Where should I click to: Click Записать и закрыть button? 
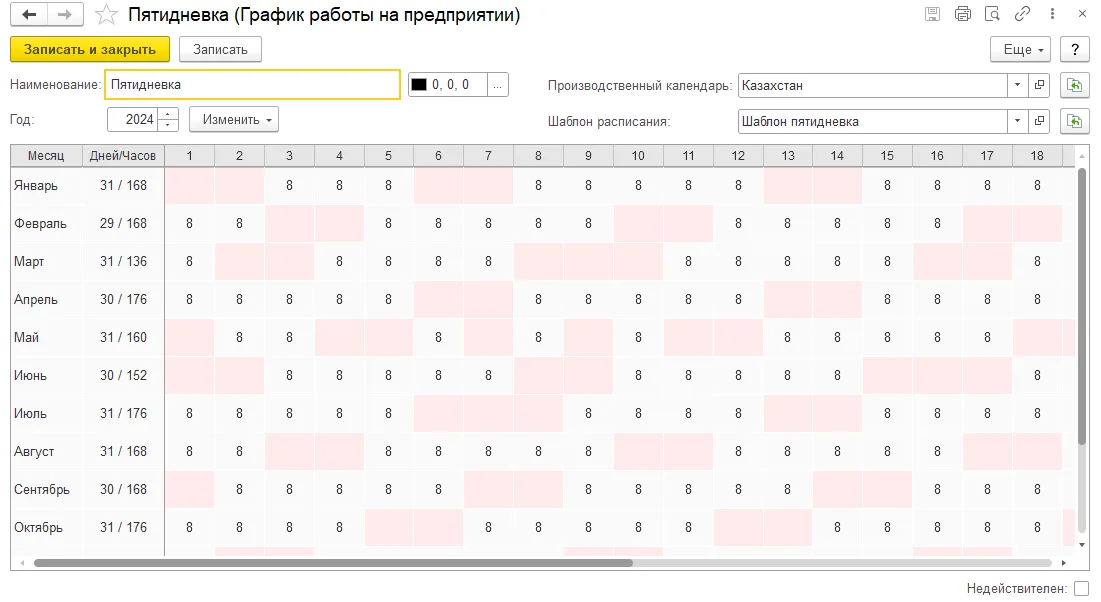pos(90,49)
